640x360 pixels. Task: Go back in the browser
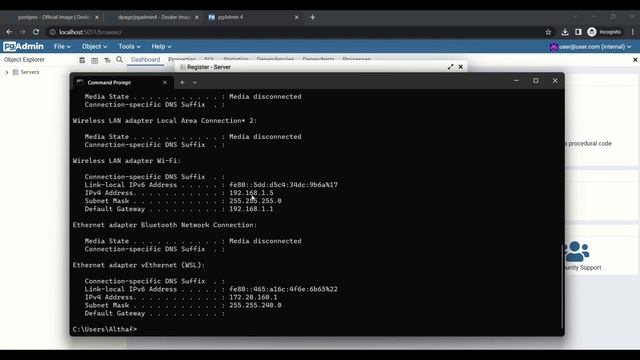pyautogui.click(x=9, y=32)
